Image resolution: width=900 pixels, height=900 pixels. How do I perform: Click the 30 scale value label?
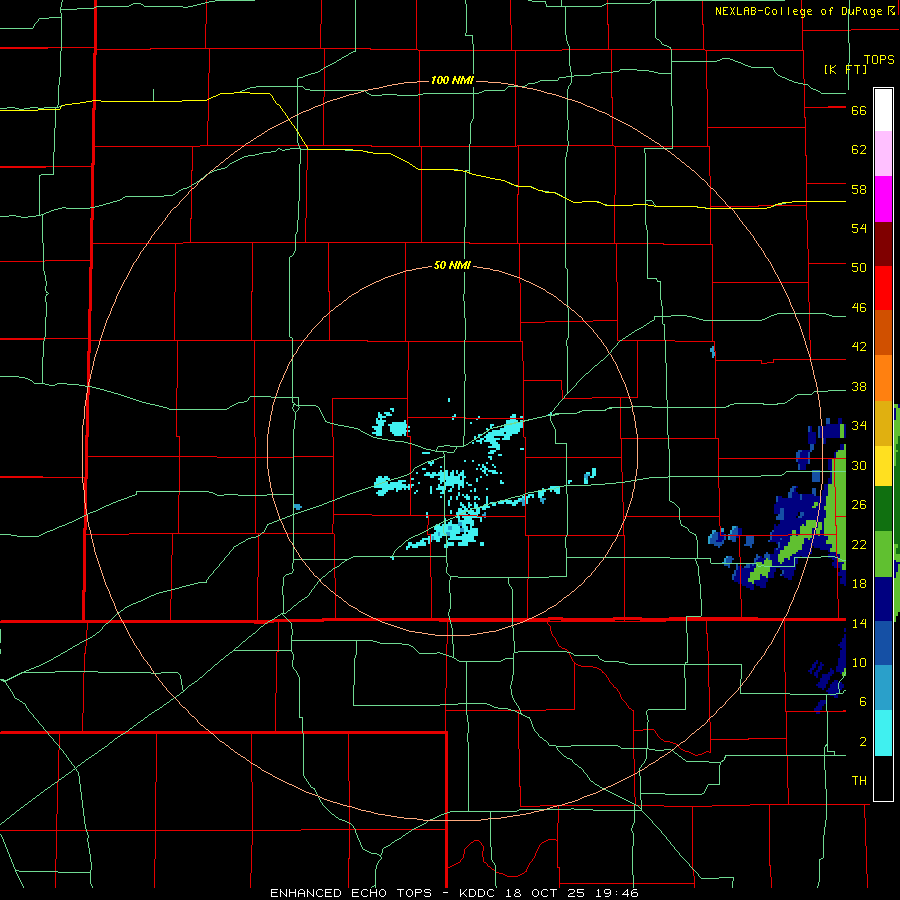pos(859,465)
